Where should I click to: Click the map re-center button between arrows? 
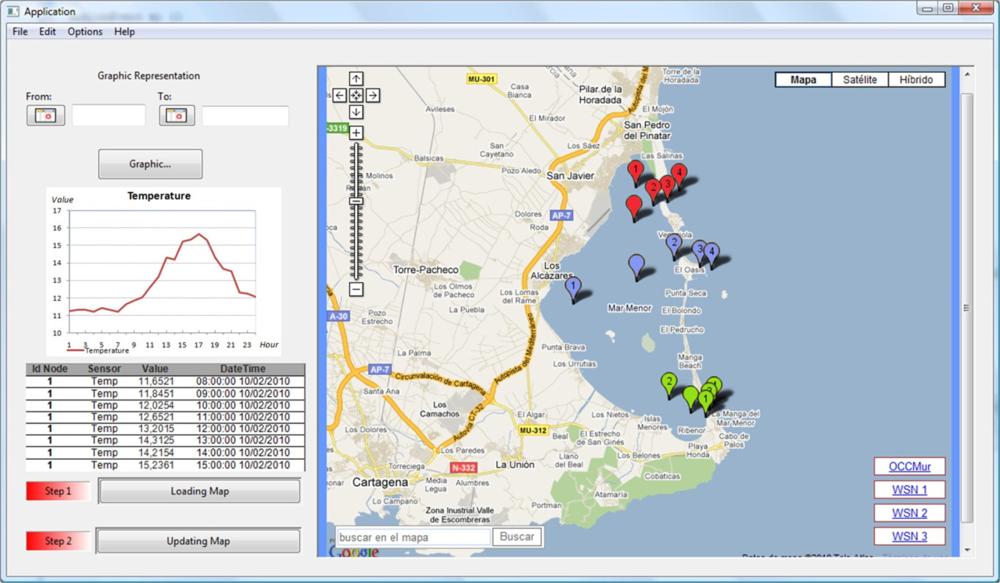coord(356,95)
